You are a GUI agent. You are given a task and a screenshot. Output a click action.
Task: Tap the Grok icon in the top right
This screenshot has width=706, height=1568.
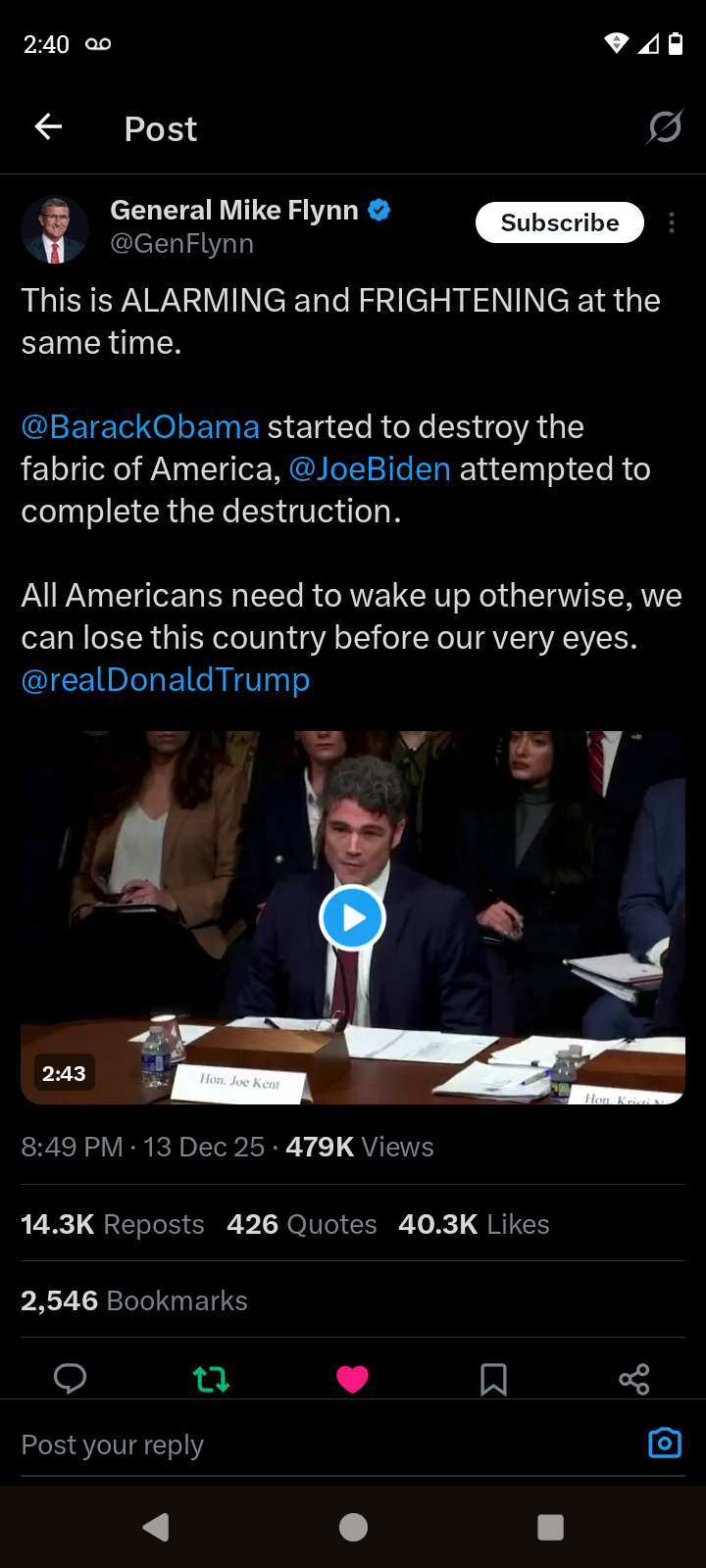pos(665,126)
